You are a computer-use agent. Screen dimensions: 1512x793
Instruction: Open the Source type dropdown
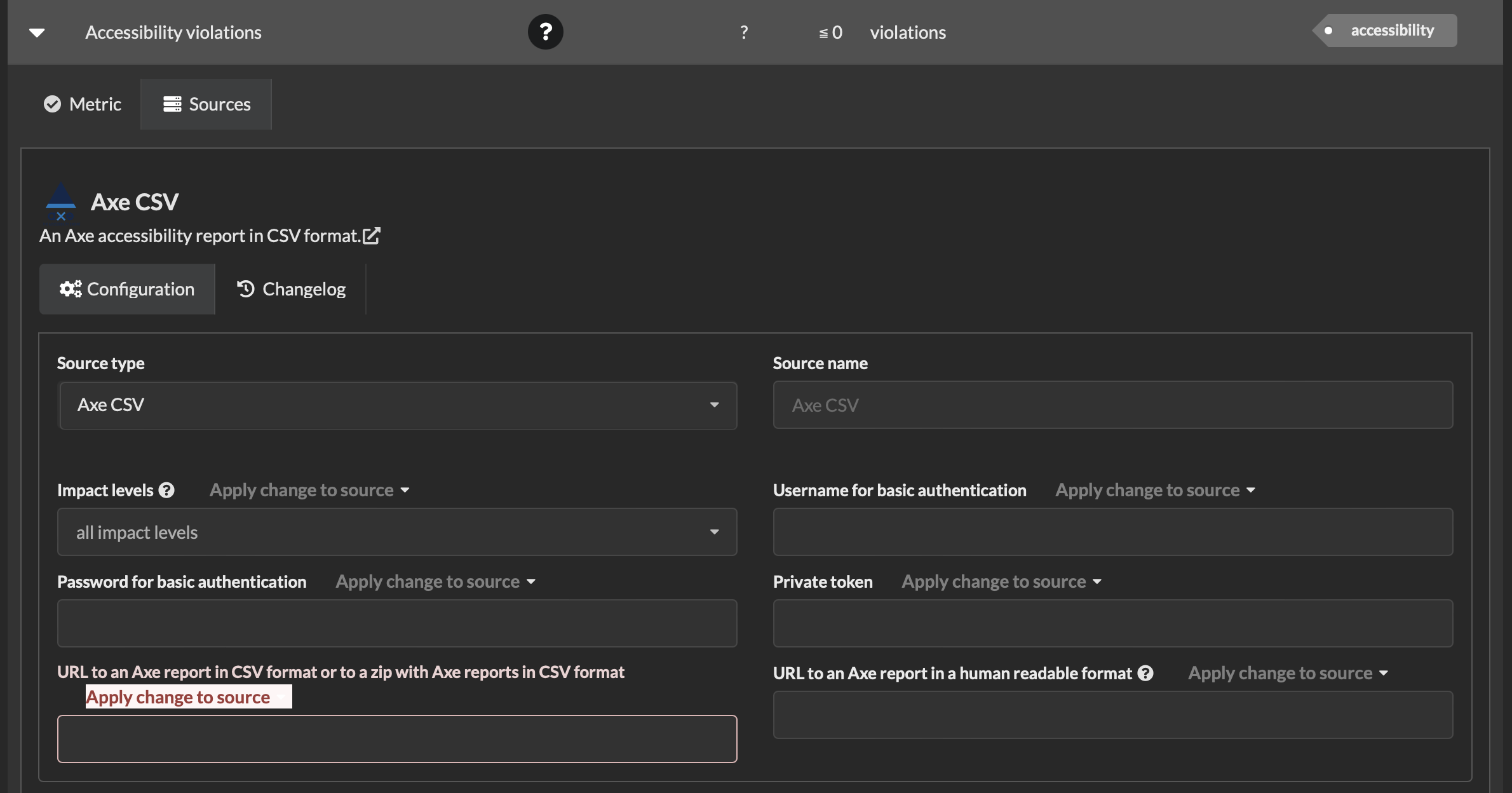[x=398, y=405]
